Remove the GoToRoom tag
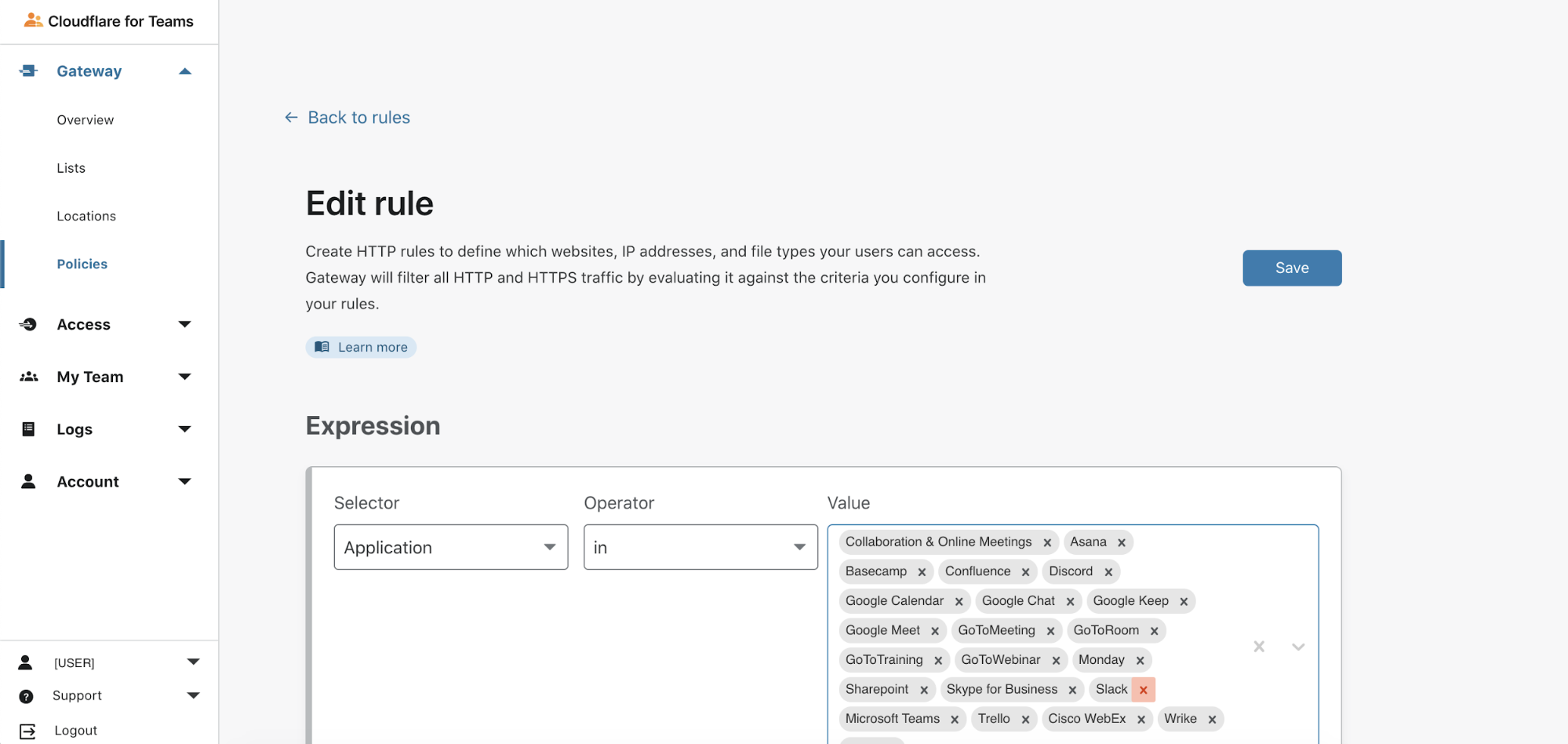 (1155, 631)
